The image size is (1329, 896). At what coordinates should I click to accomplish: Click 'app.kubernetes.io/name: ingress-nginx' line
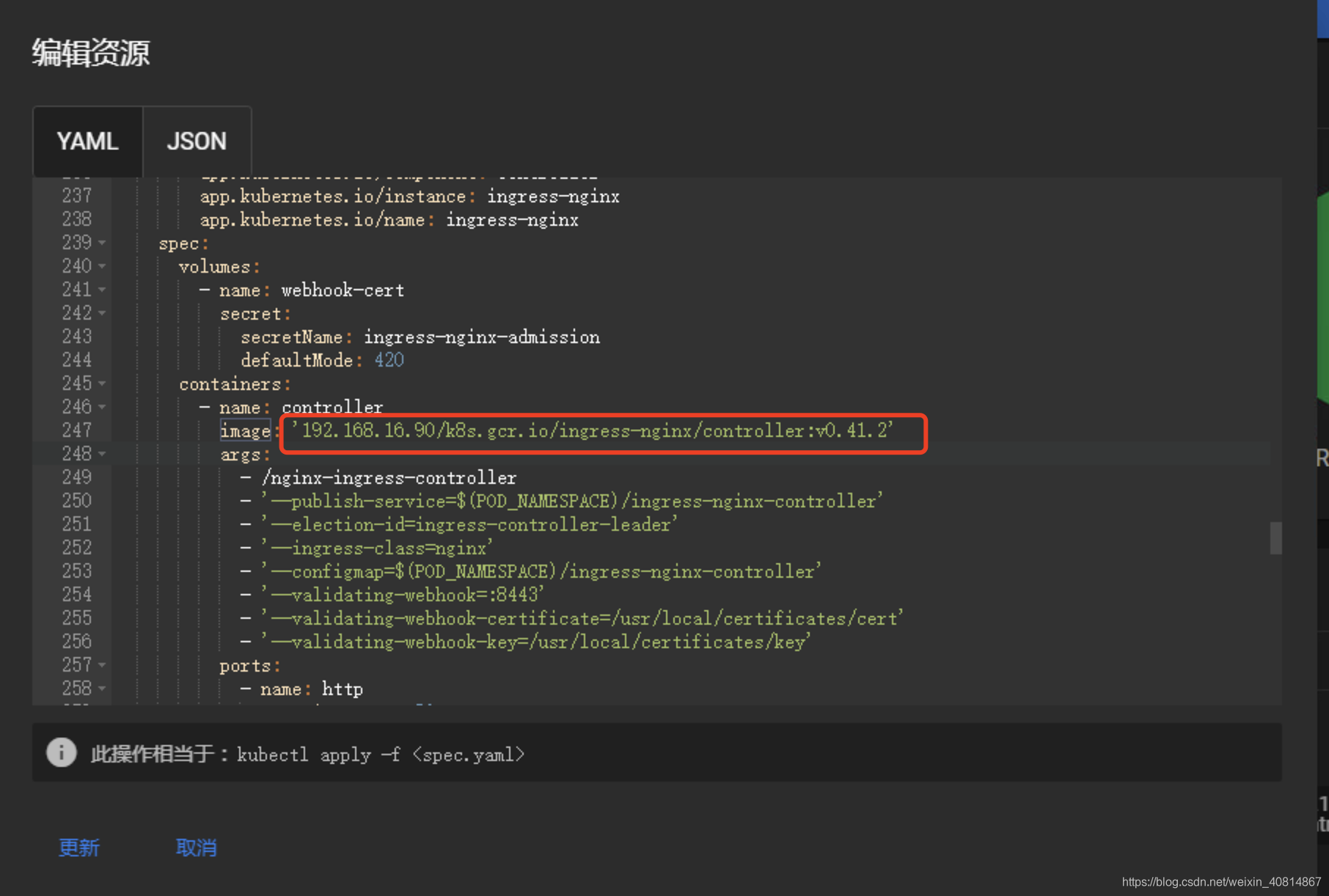[389, 220]
